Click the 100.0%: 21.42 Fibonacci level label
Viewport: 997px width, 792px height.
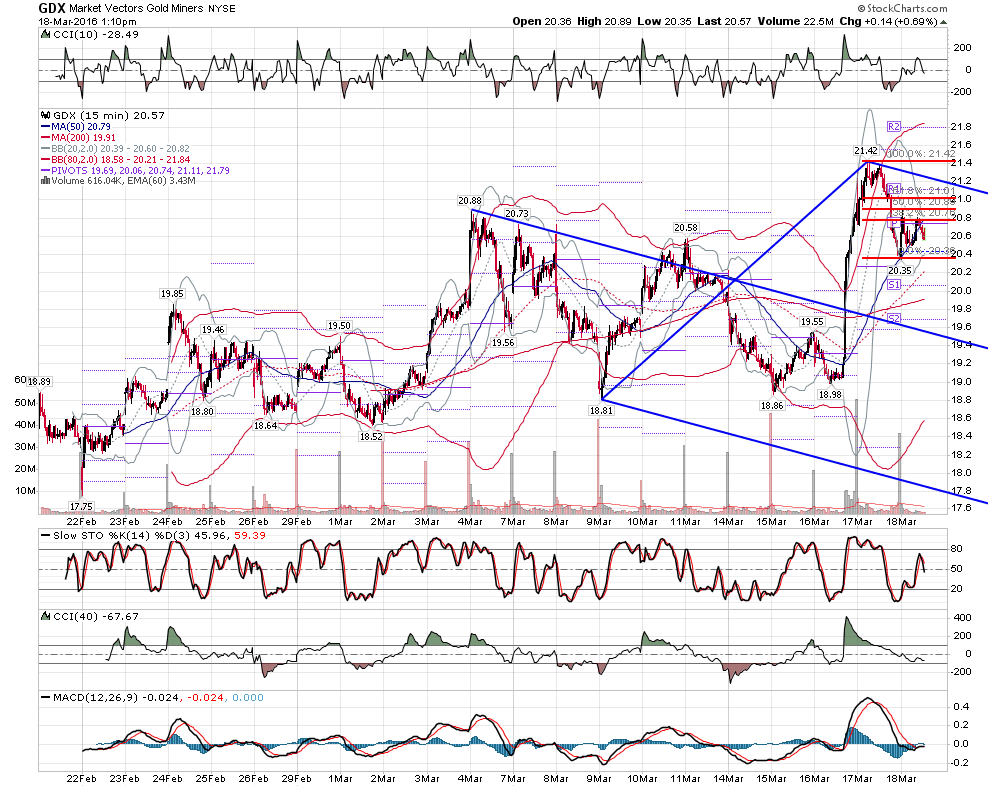click(921, 154)
